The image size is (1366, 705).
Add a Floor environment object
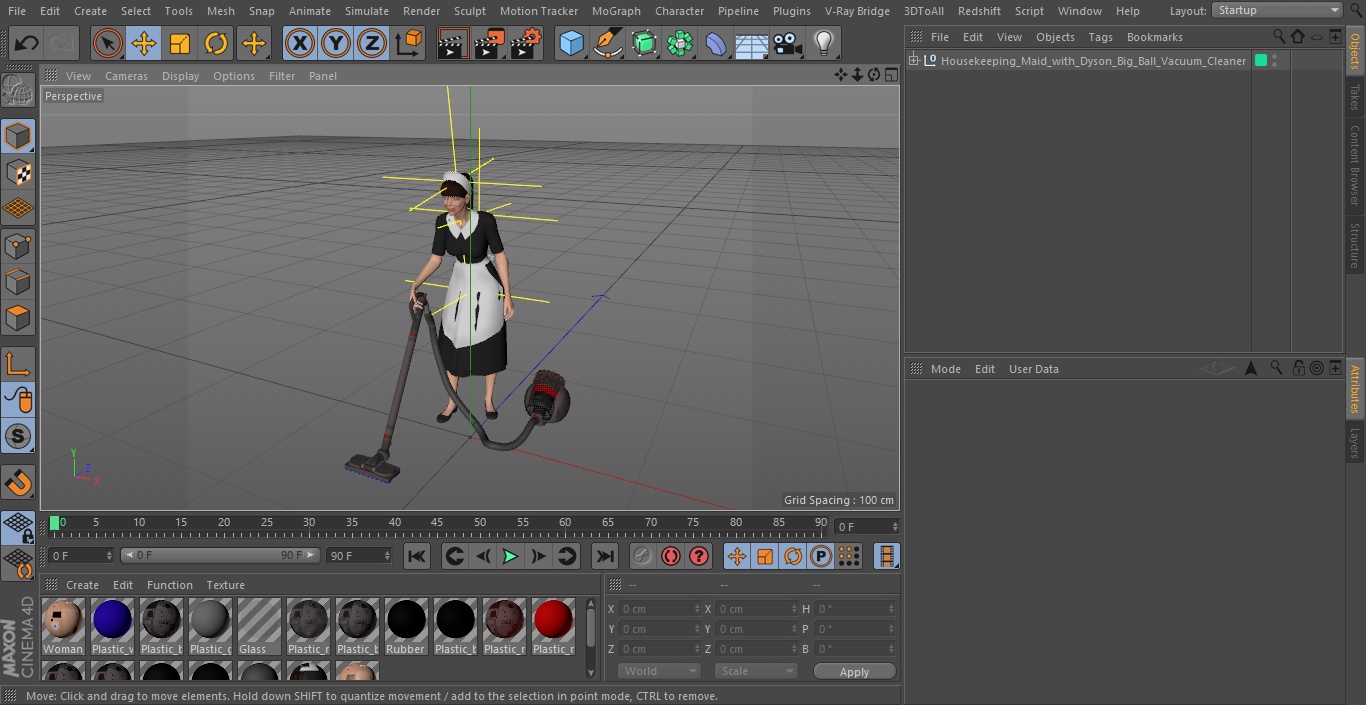click(x=752, y=43)
